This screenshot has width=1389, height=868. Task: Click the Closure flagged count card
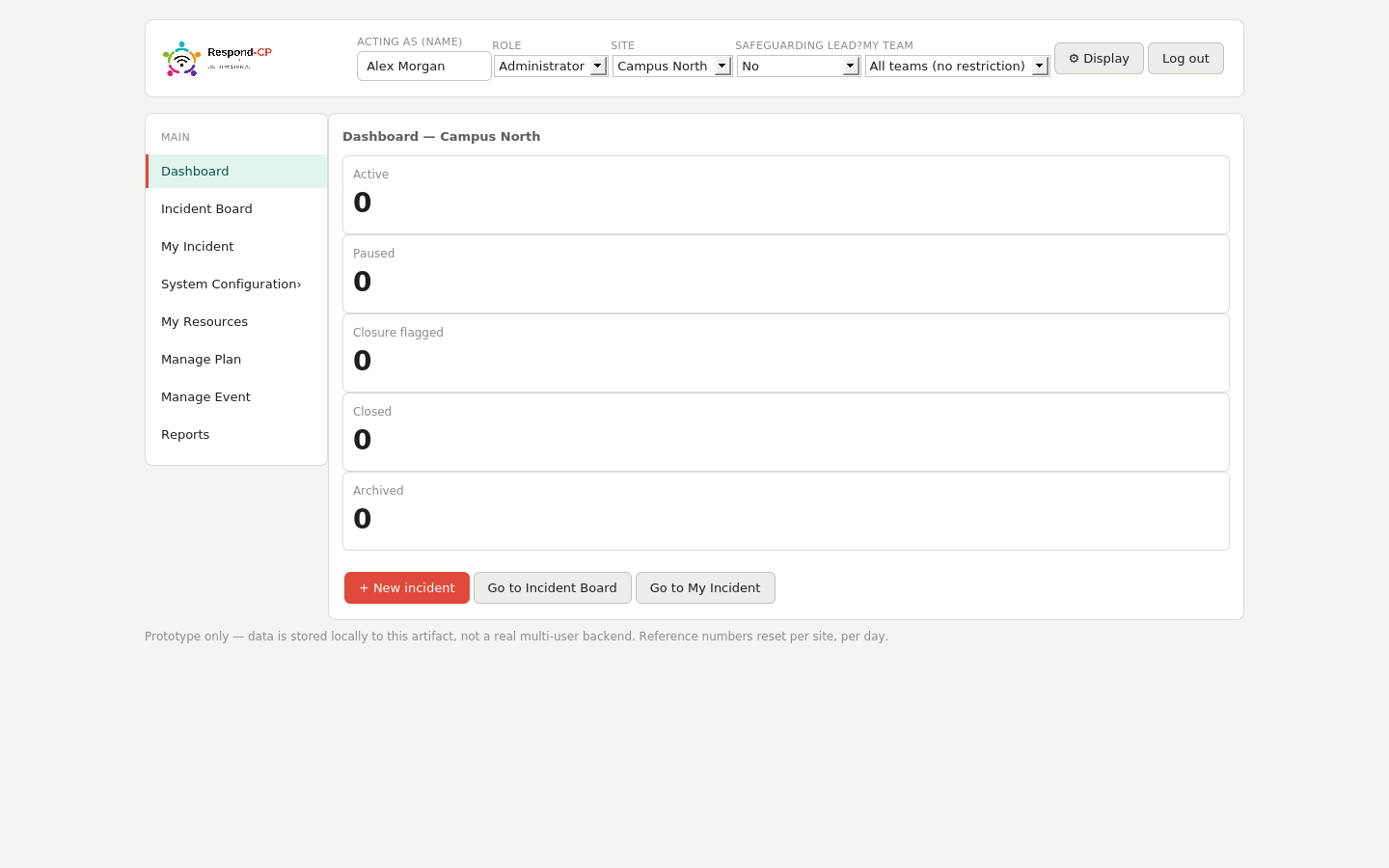(786, 353)
